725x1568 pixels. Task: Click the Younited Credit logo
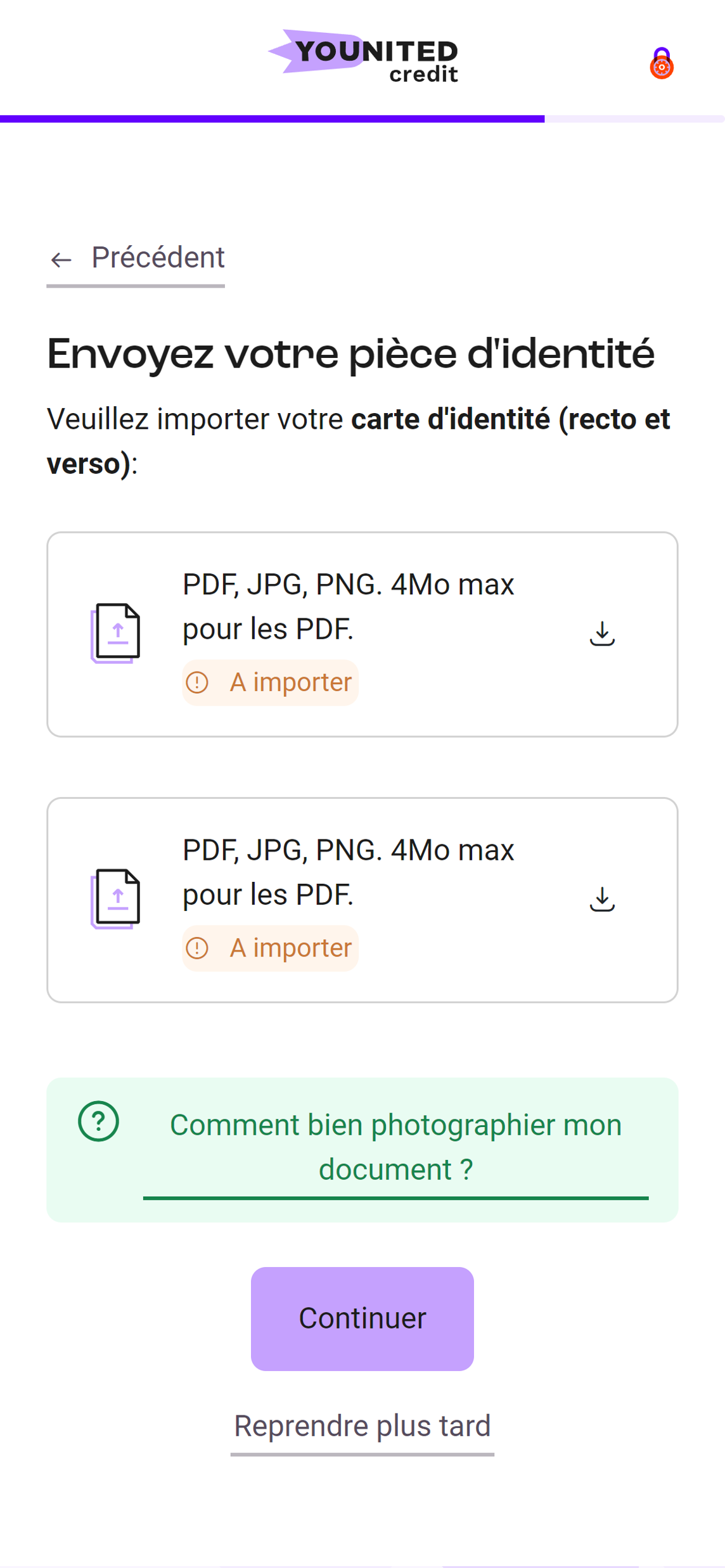pos(363,57)
